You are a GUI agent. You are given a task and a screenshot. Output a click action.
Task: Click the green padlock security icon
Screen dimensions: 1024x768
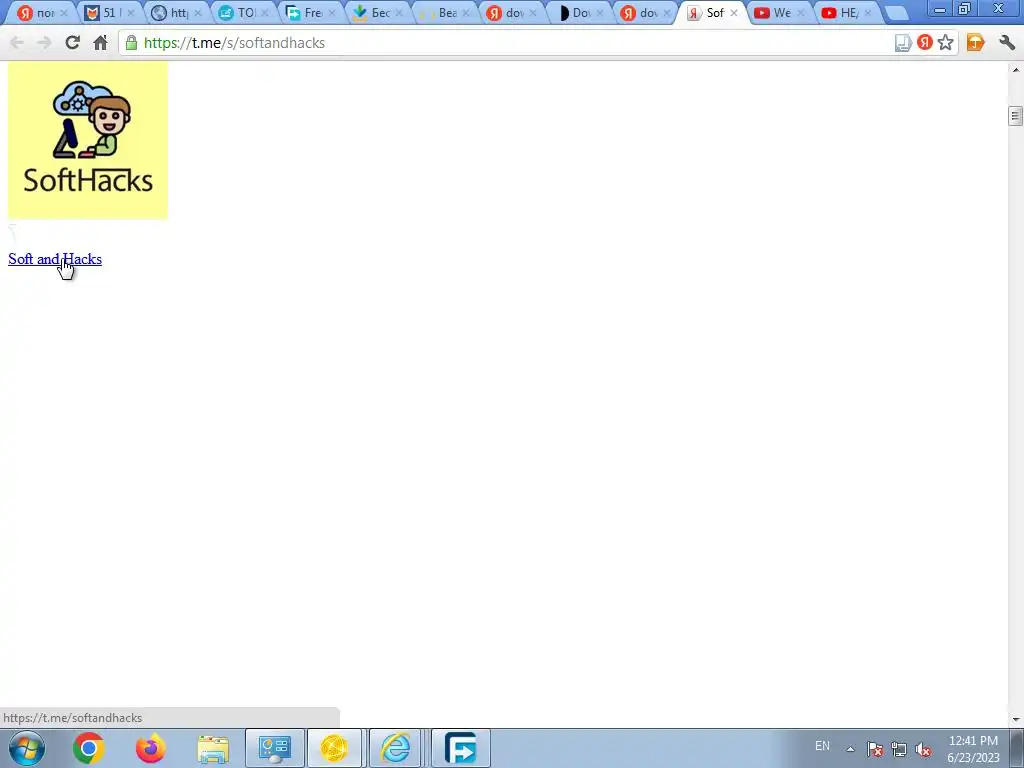point(131,43)
